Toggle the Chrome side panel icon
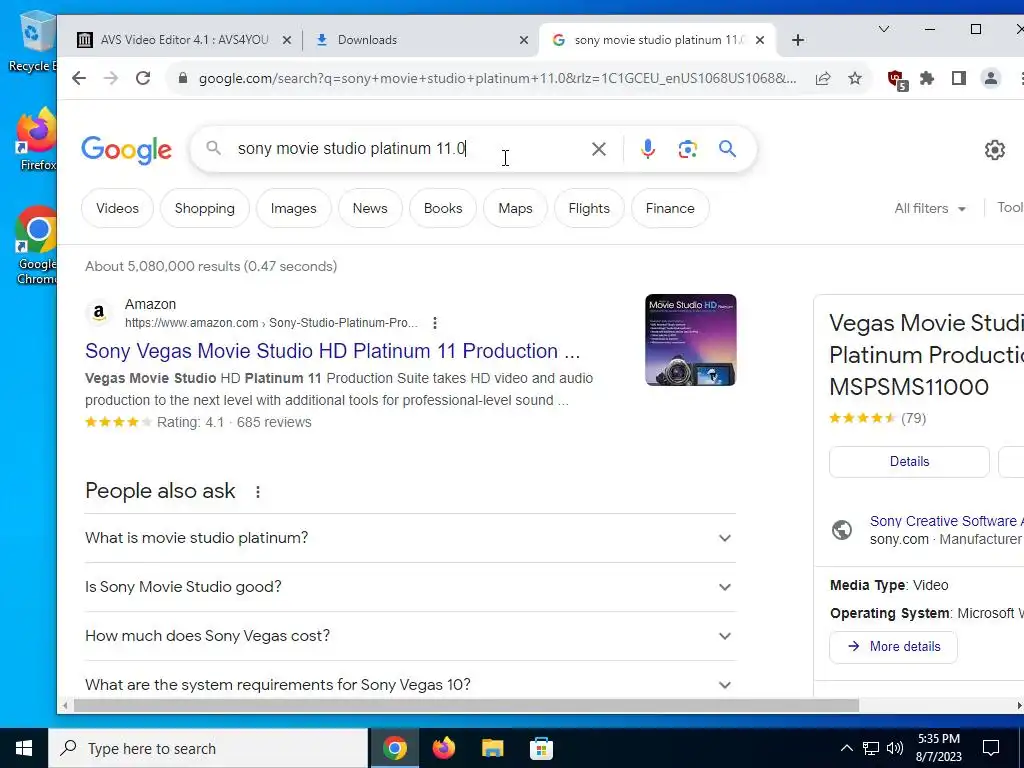Viewport: 1024px width, 768px height. pos(959,78)
